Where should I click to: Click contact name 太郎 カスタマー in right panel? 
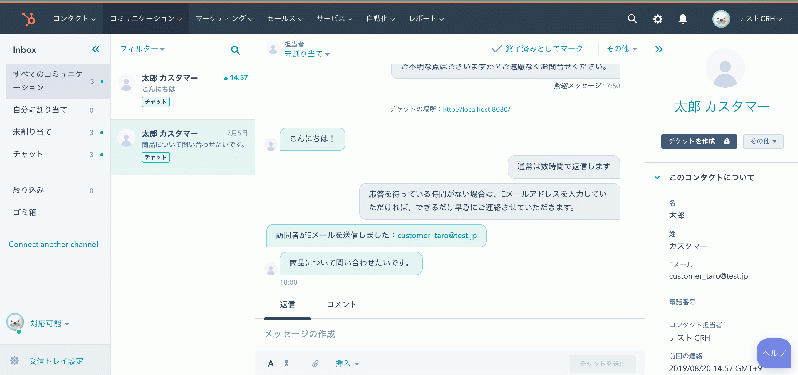(722, 106)
